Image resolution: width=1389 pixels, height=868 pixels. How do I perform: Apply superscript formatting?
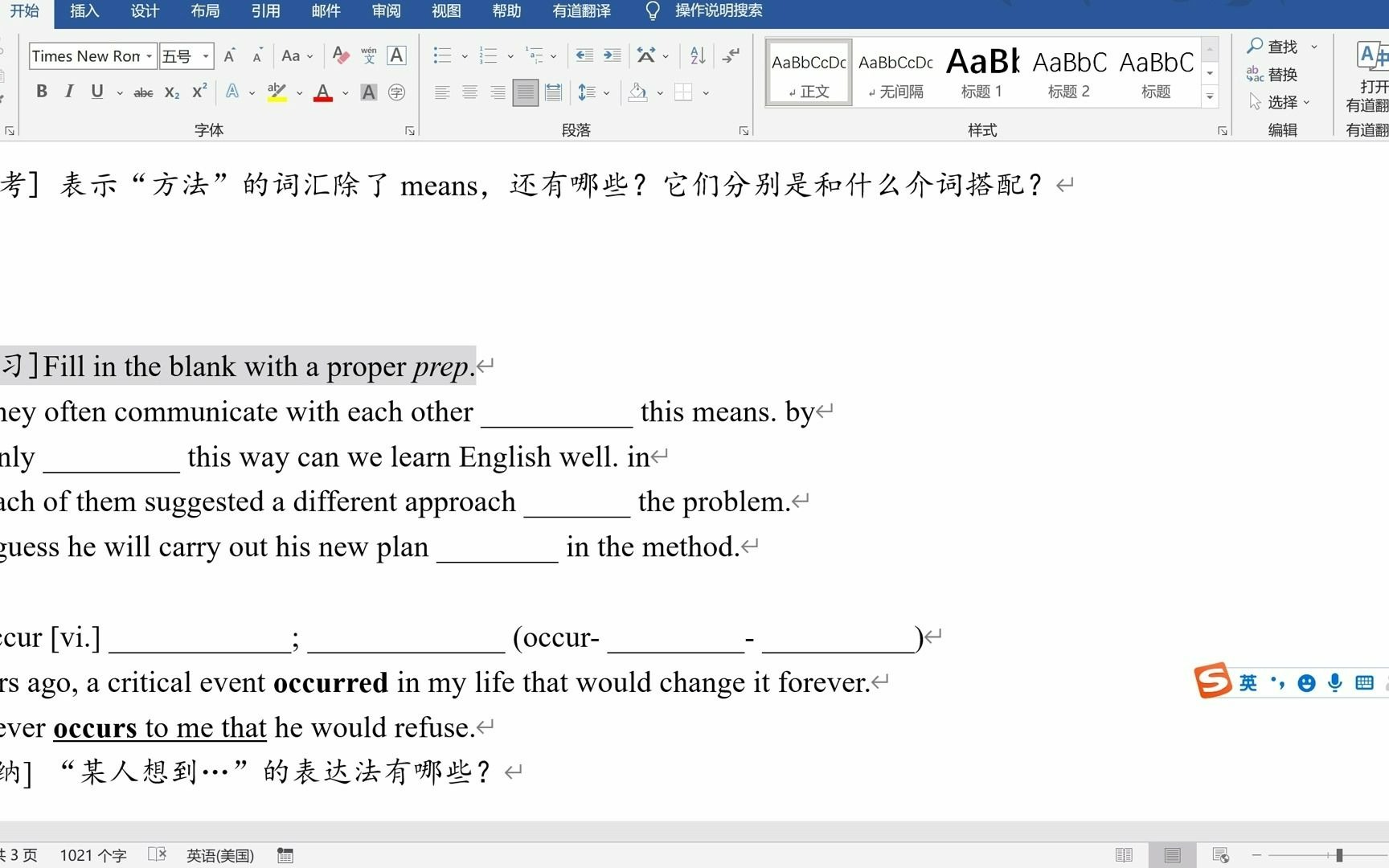pyautogui.click(x=199, y=92)
